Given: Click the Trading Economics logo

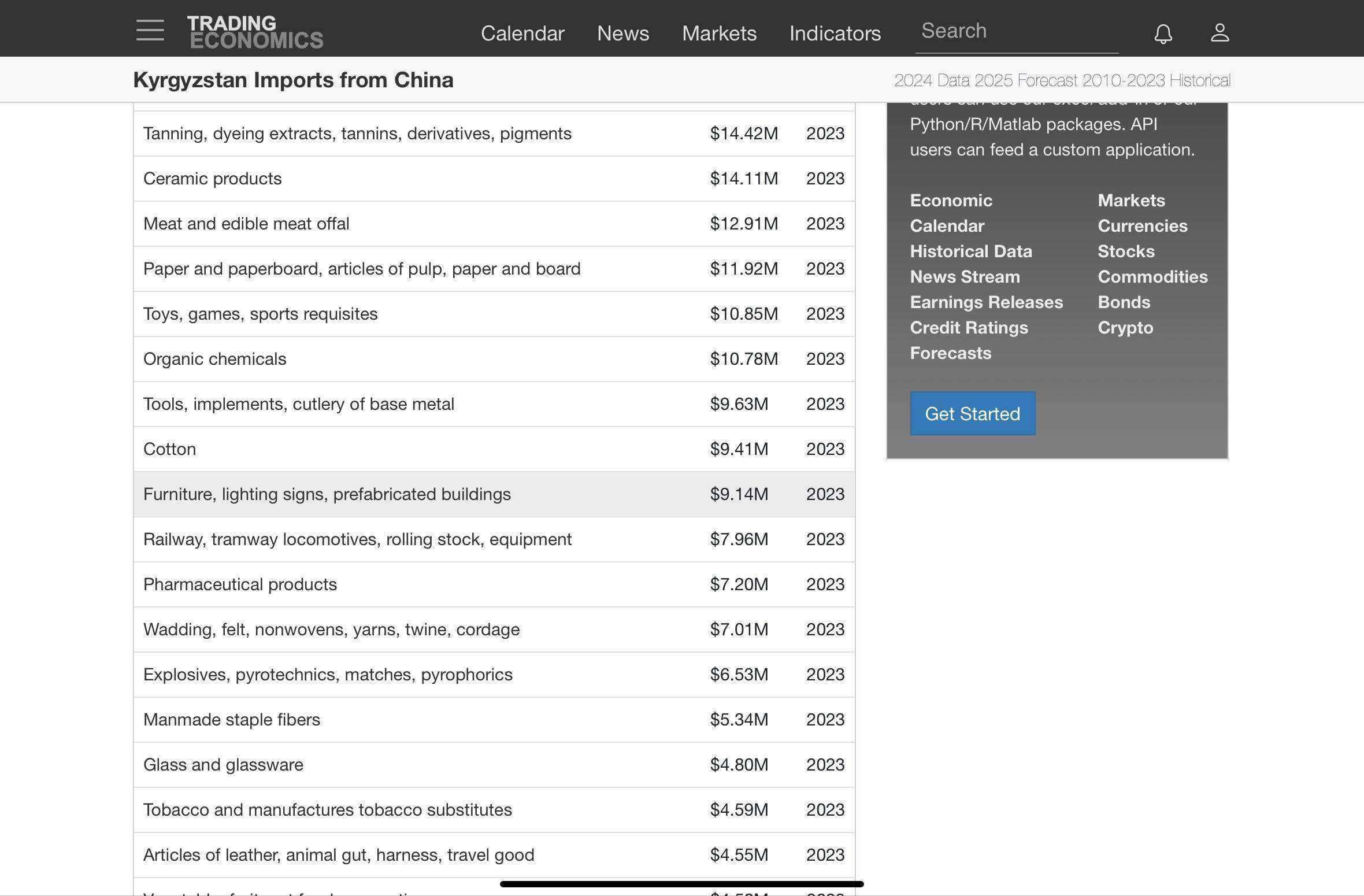Looking at the screenshot, I should [255, 32].
